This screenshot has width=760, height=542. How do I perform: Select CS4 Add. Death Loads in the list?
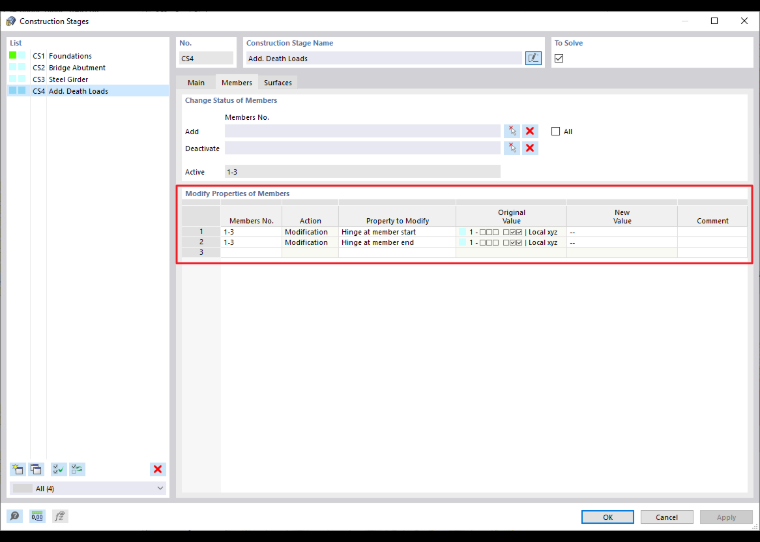tap(88, 91)
